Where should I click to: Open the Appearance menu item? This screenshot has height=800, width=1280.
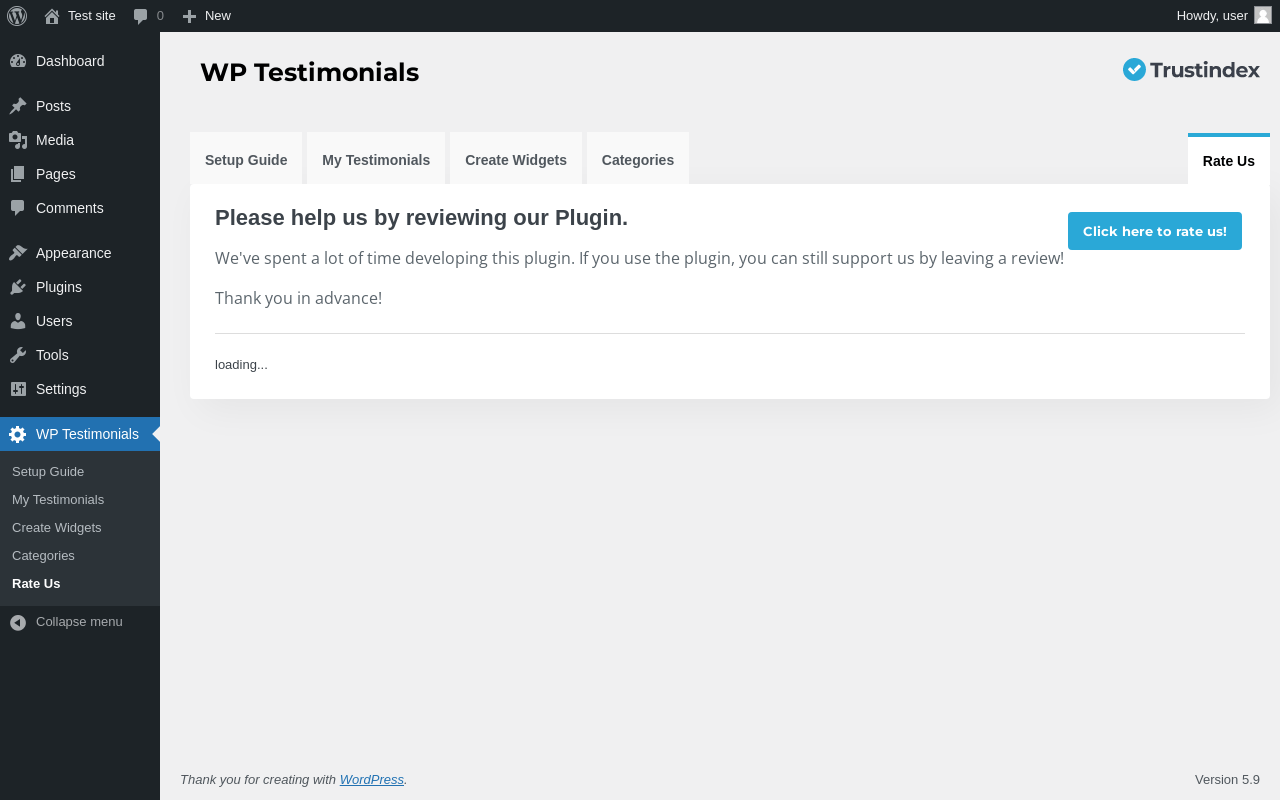pyautogui.click(x=80, y=253)
